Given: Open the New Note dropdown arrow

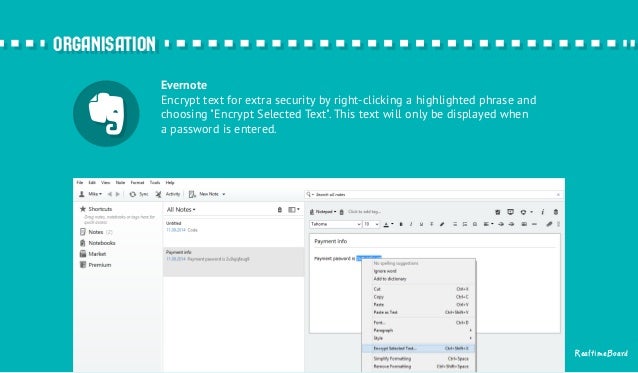Looking at the screenshot, I should 224,194.
